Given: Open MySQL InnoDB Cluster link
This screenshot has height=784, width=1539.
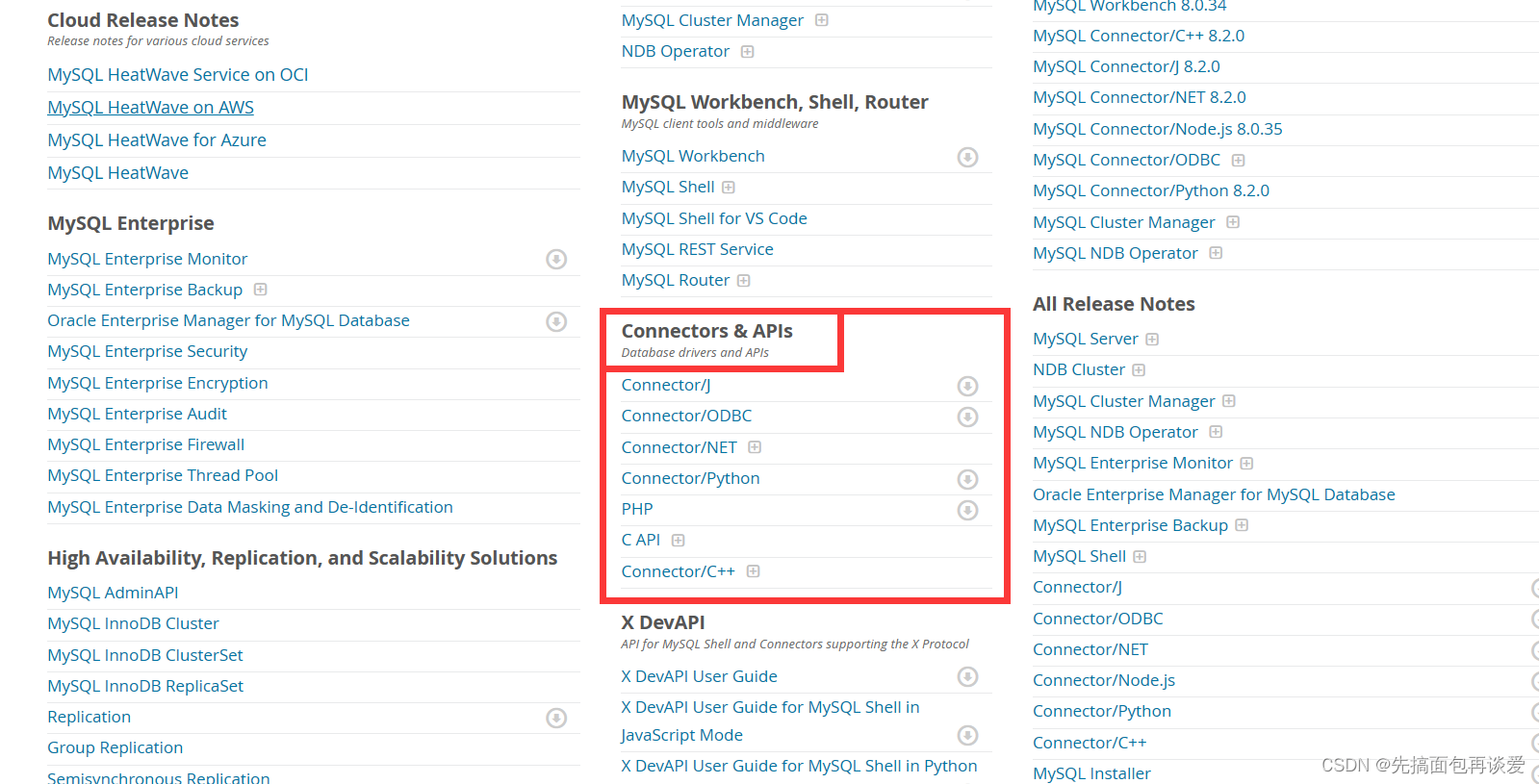Looking at the screenshot, I should pyautogui.click(x=133, y=623).
